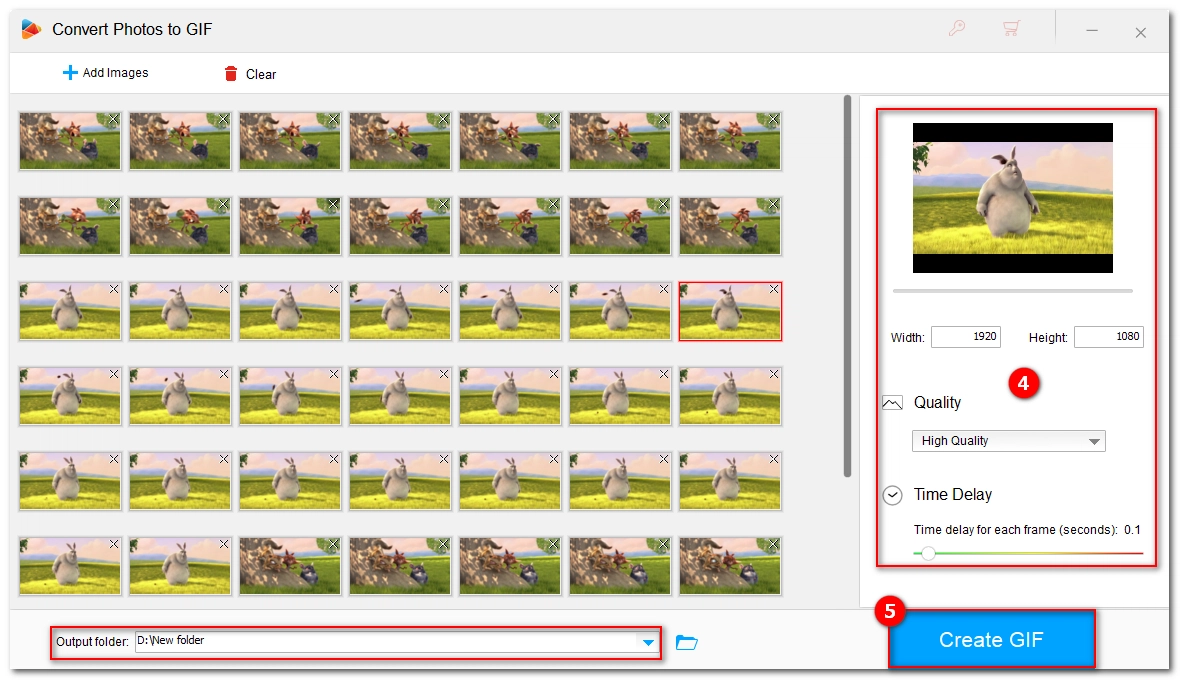Minimize the Convert Photos to GIF window

point(1092,30)
